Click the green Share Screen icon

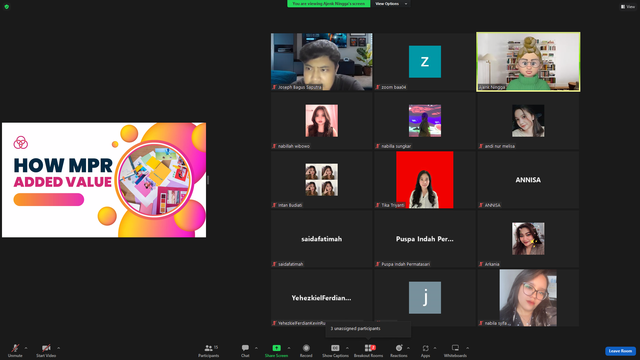point(276,348)
